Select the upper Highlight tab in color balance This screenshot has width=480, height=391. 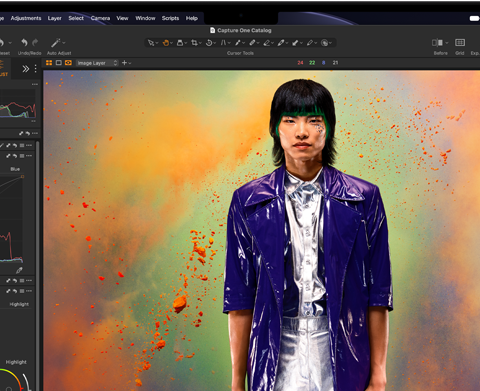point(19,304)
